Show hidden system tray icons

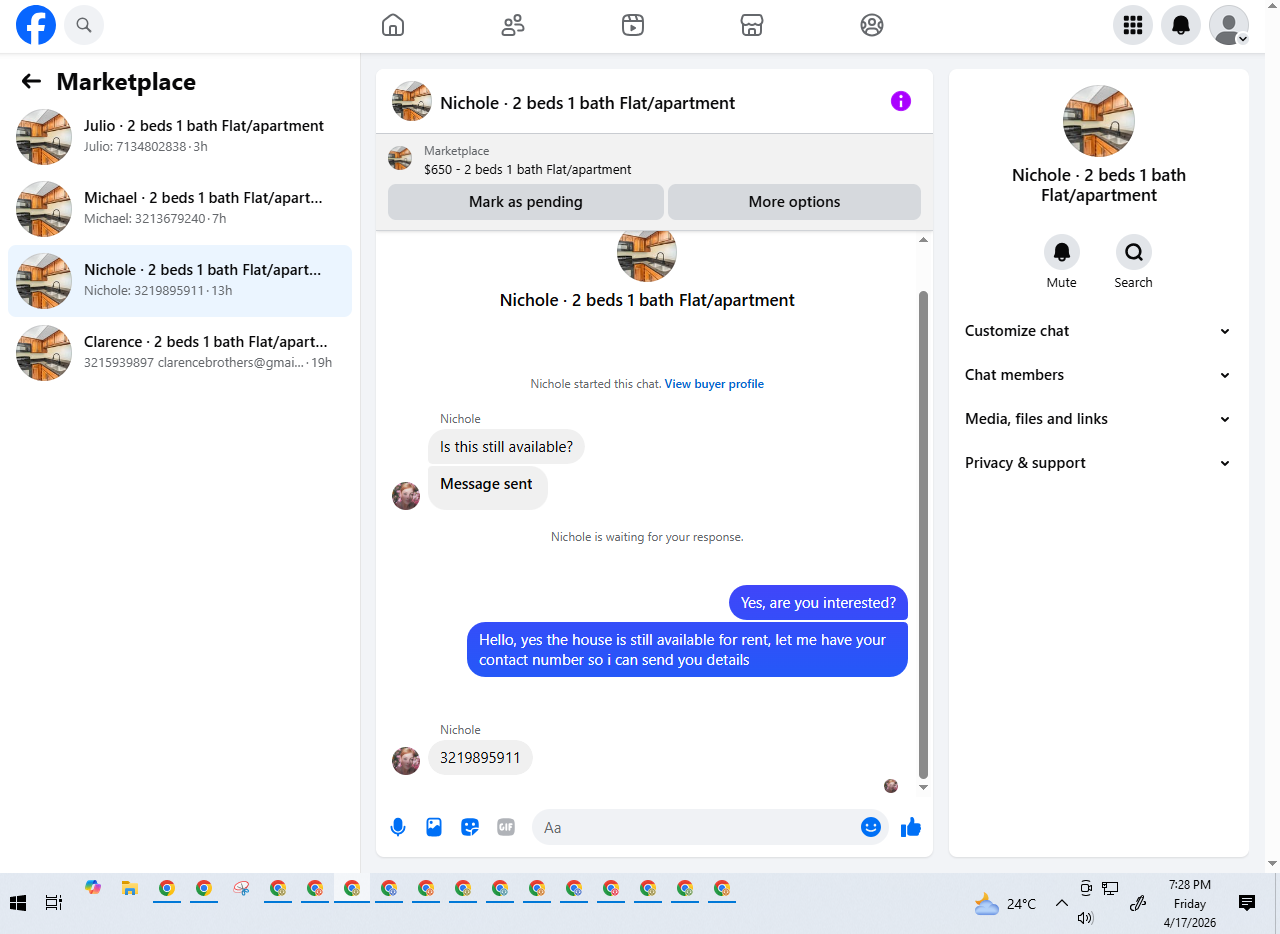point(1062,903)
